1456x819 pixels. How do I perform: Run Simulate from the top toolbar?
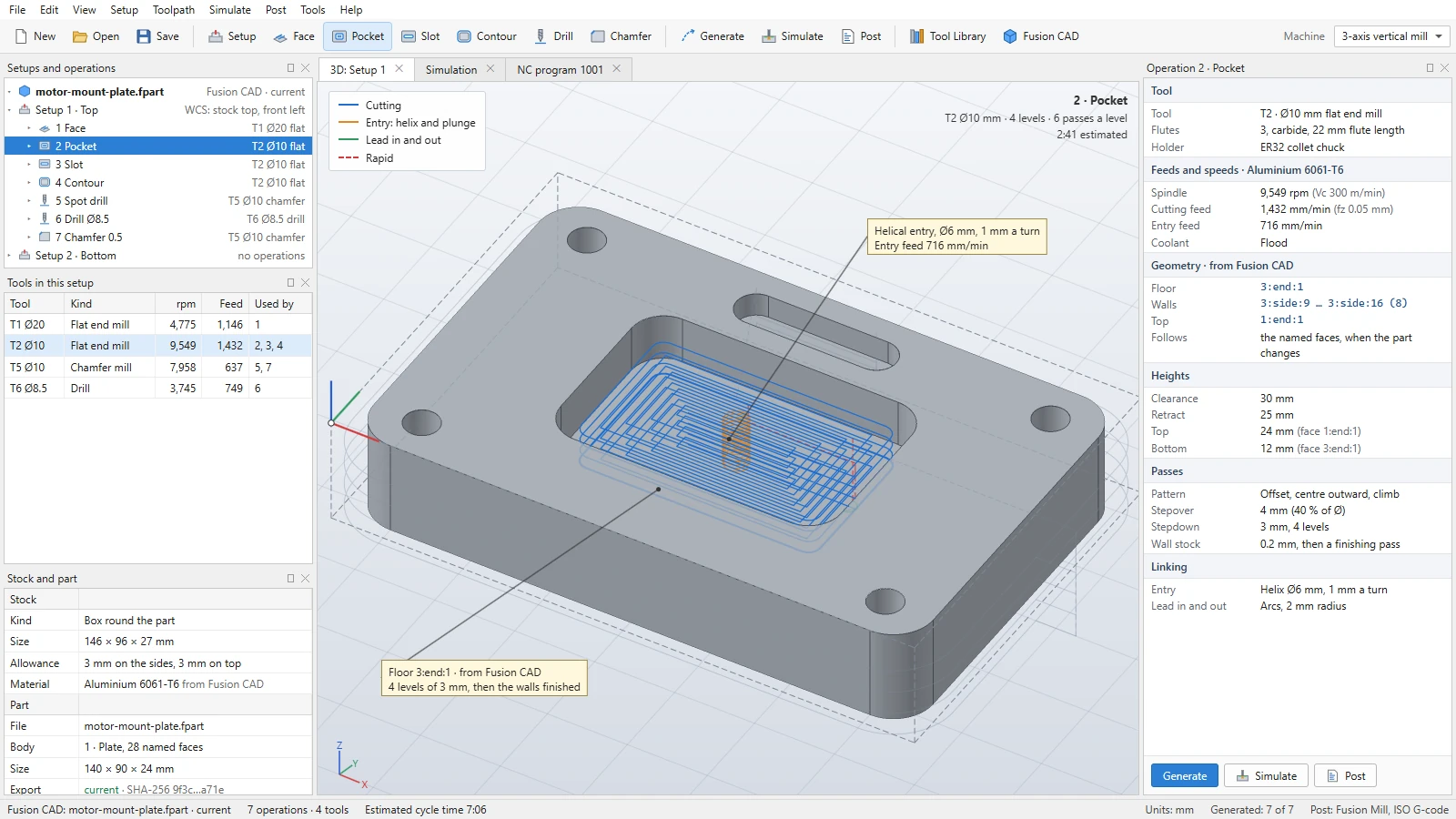click(793, 36)
